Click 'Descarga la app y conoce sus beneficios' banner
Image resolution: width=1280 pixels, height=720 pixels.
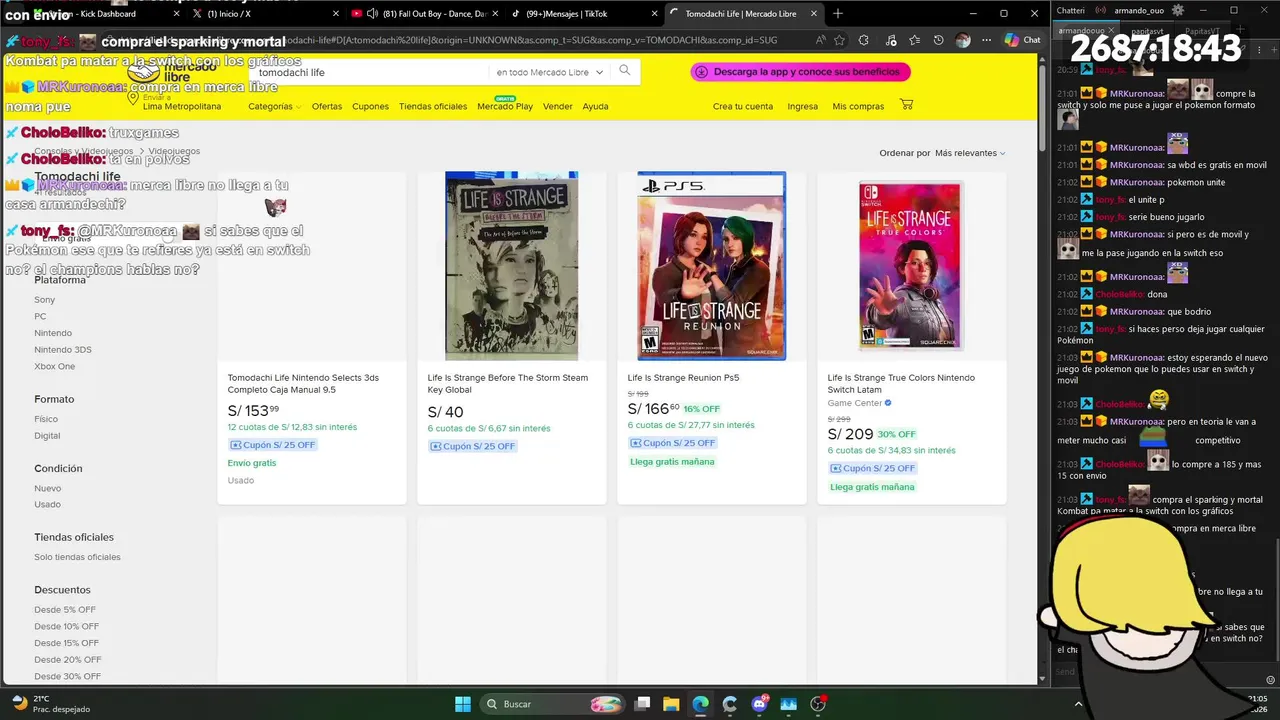800,72
